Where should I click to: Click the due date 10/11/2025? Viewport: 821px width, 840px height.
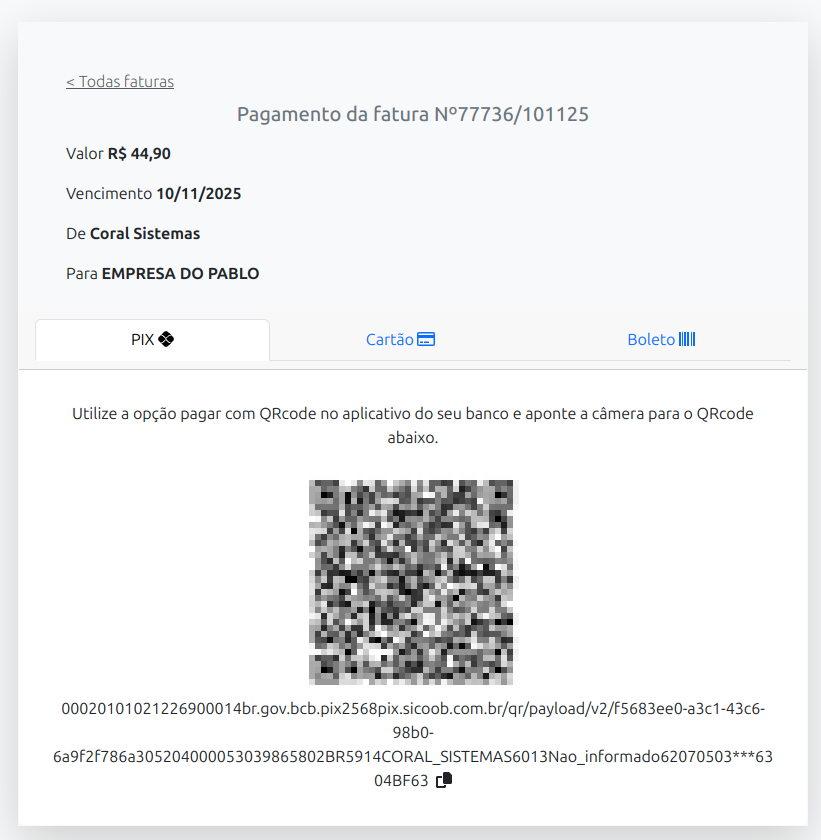pyautogui.click(x=199, y=193)
